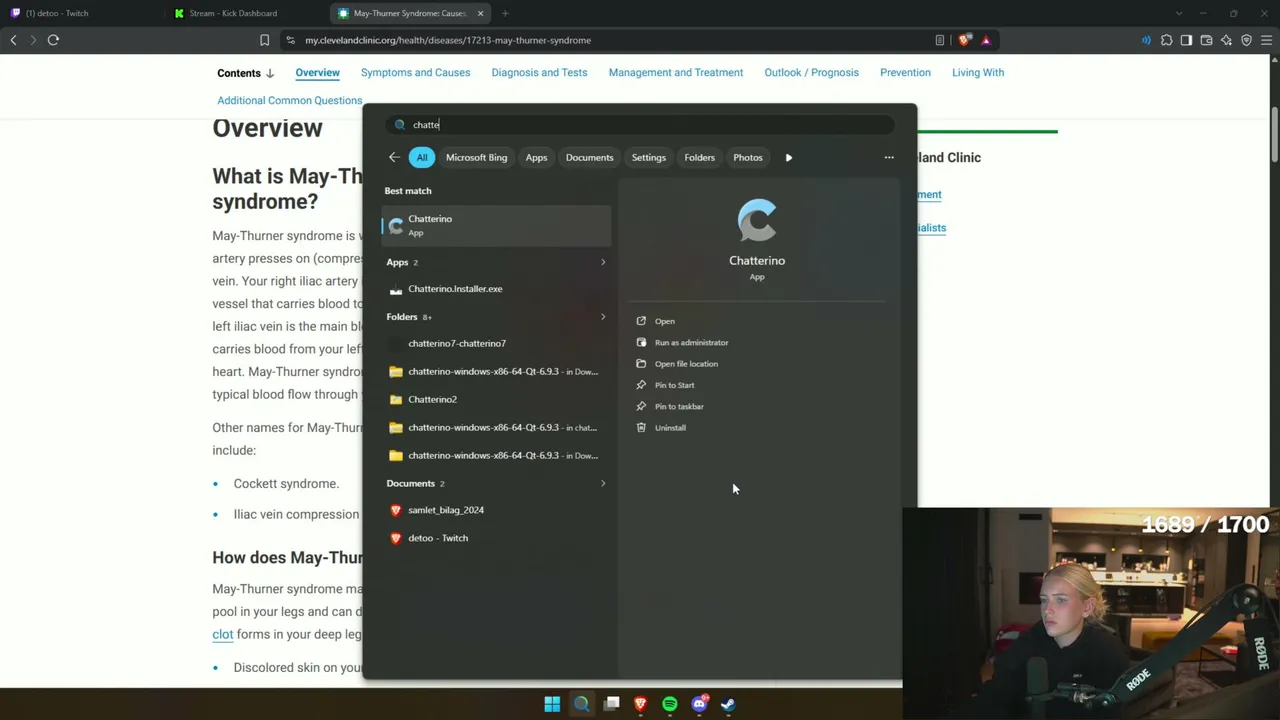Viewport: 1280px width, 720px height.
Task: Bookmark the current page
Action: click(x=264, y=40)
